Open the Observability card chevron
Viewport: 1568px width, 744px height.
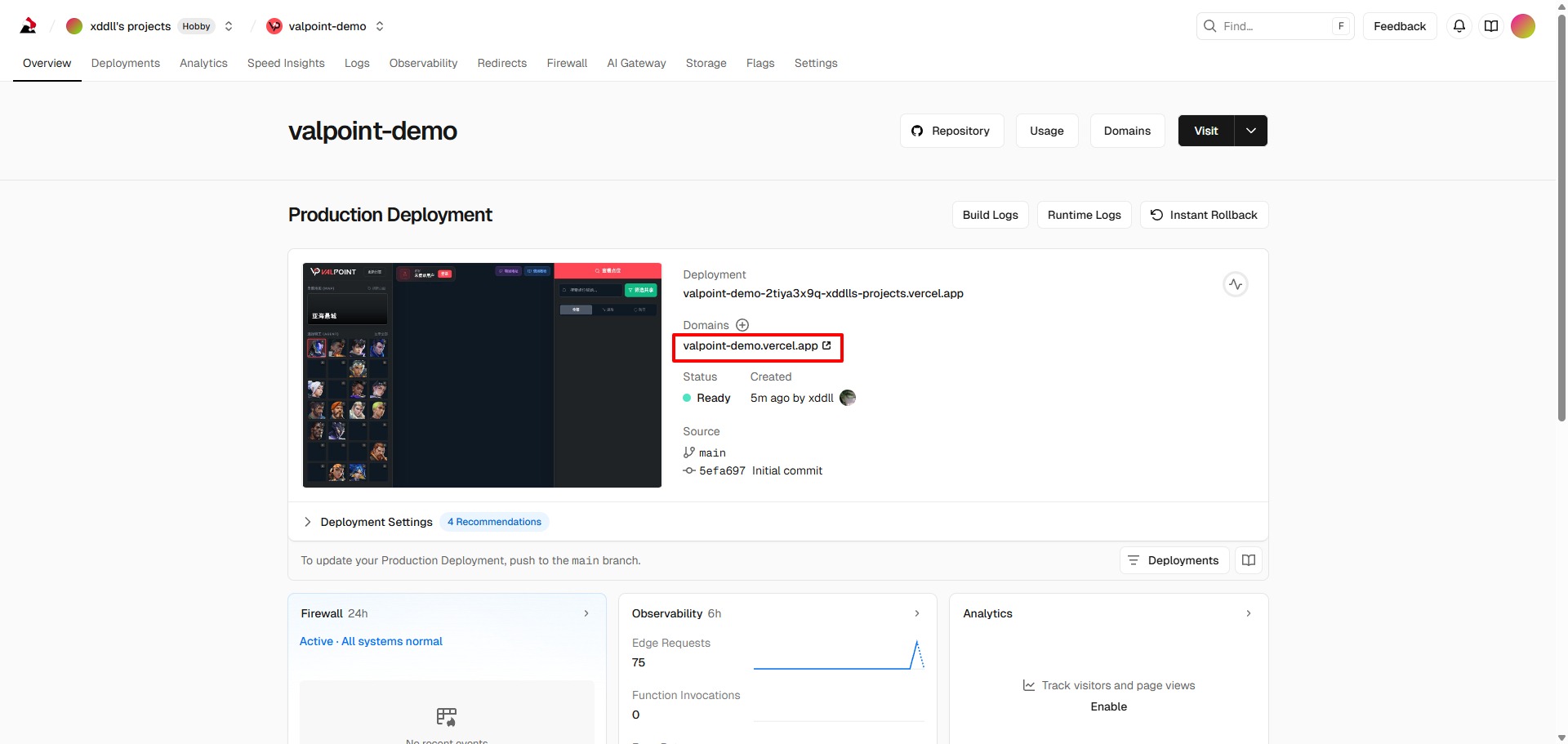click(x=917, y=613)
